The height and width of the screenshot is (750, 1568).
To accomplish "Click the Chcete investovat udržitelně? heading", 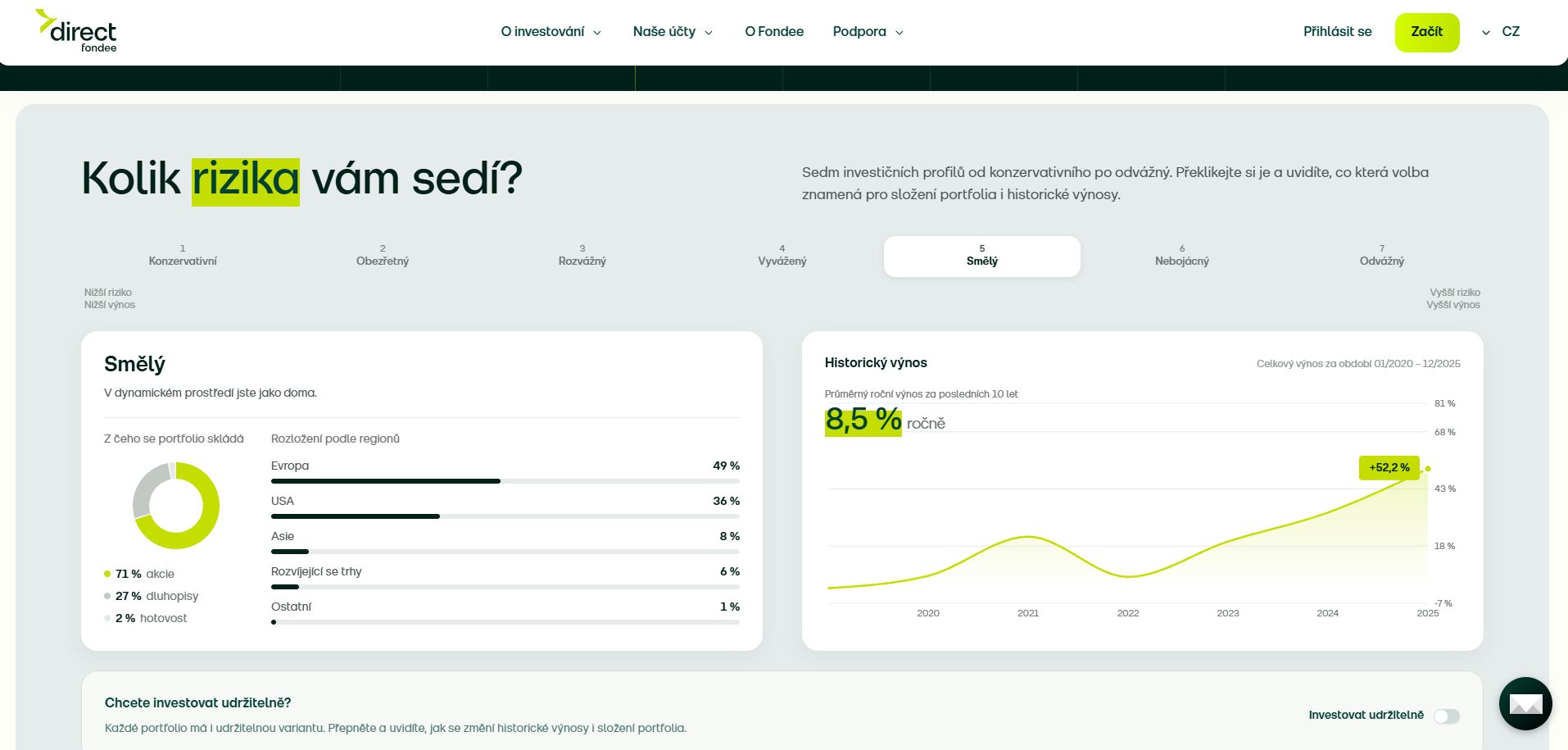I will pos(198,702).
